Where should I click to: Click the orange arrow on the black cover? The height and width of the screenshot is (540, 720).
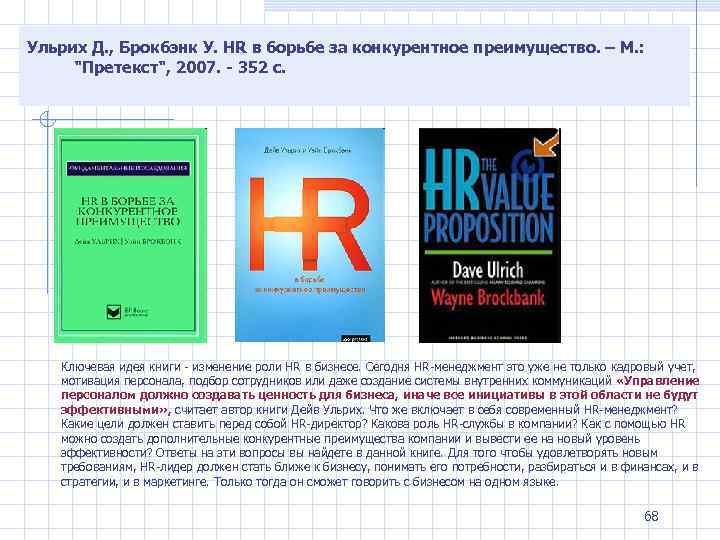click(546, 144)
